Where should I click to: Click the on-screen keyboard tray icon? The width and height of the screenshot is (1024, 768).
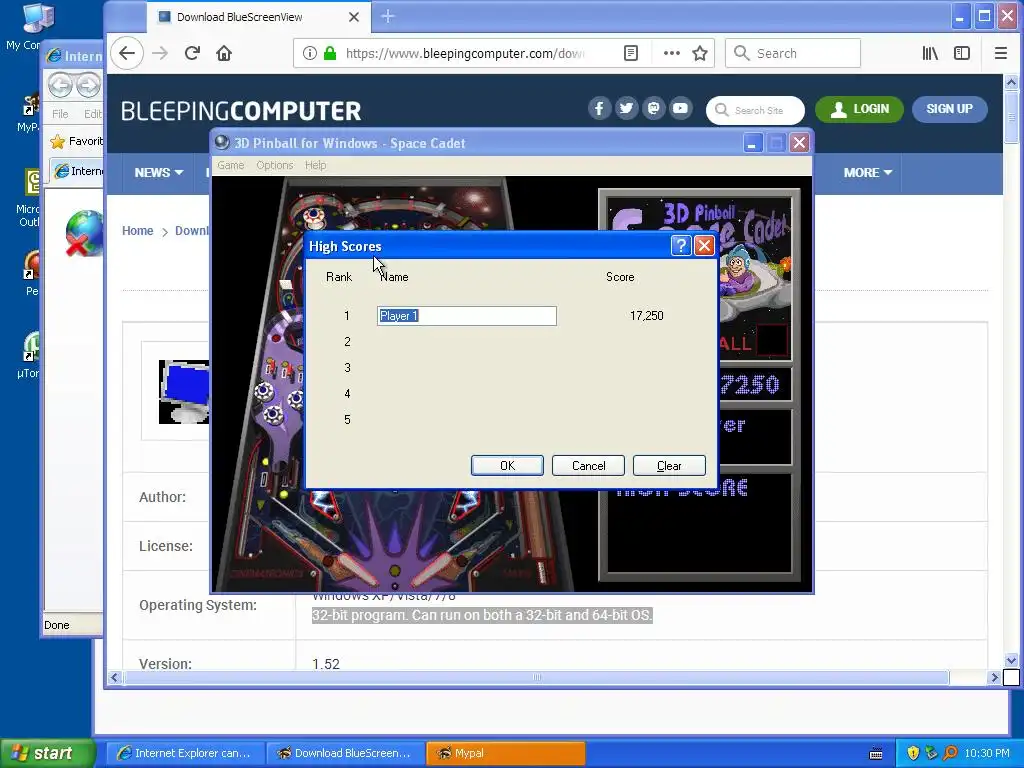tap(876, 754)
